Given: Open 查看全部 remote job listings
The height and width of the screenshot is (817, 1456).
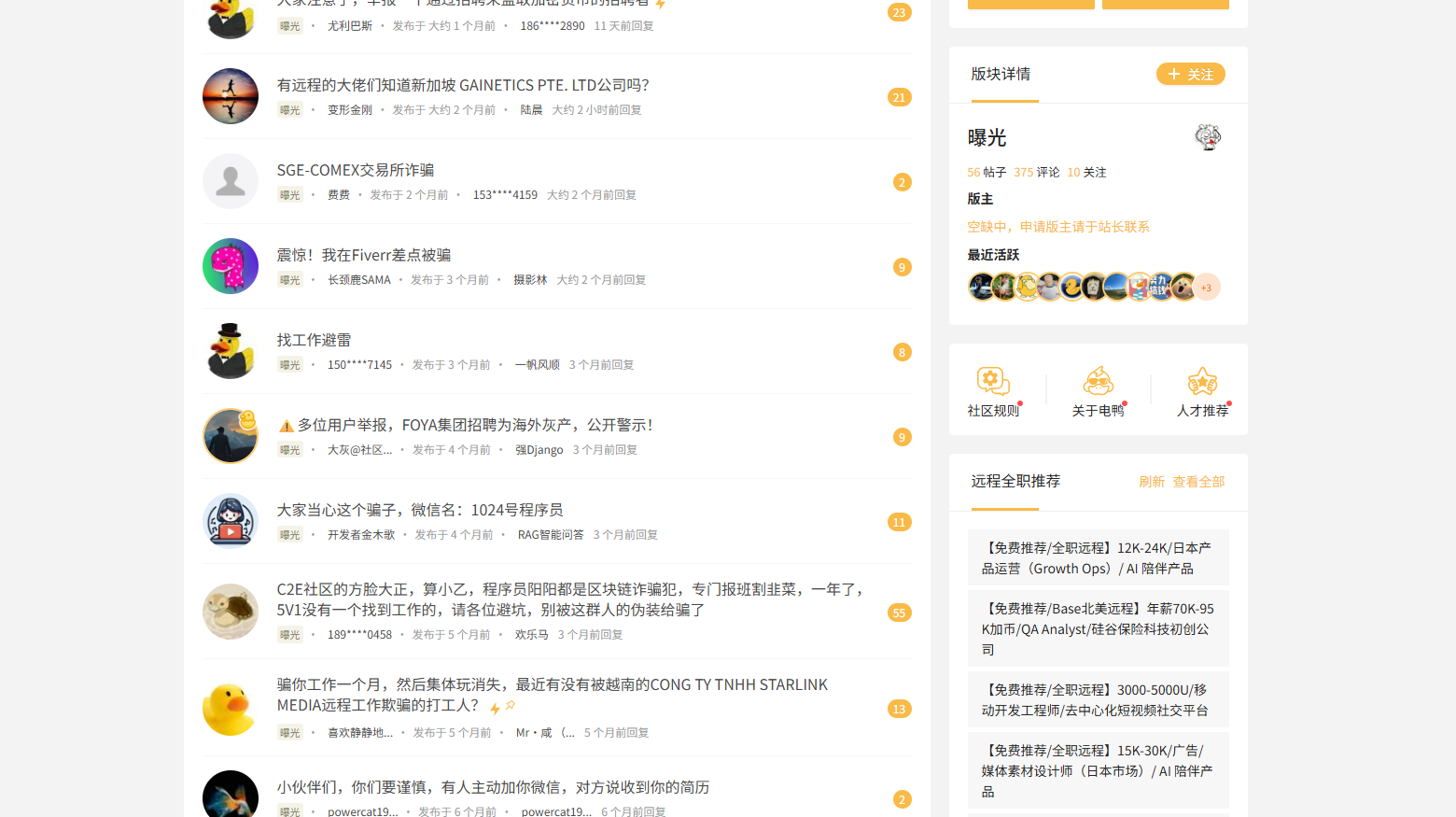Looking at the screenshot, I should [x=1198, y=482].
